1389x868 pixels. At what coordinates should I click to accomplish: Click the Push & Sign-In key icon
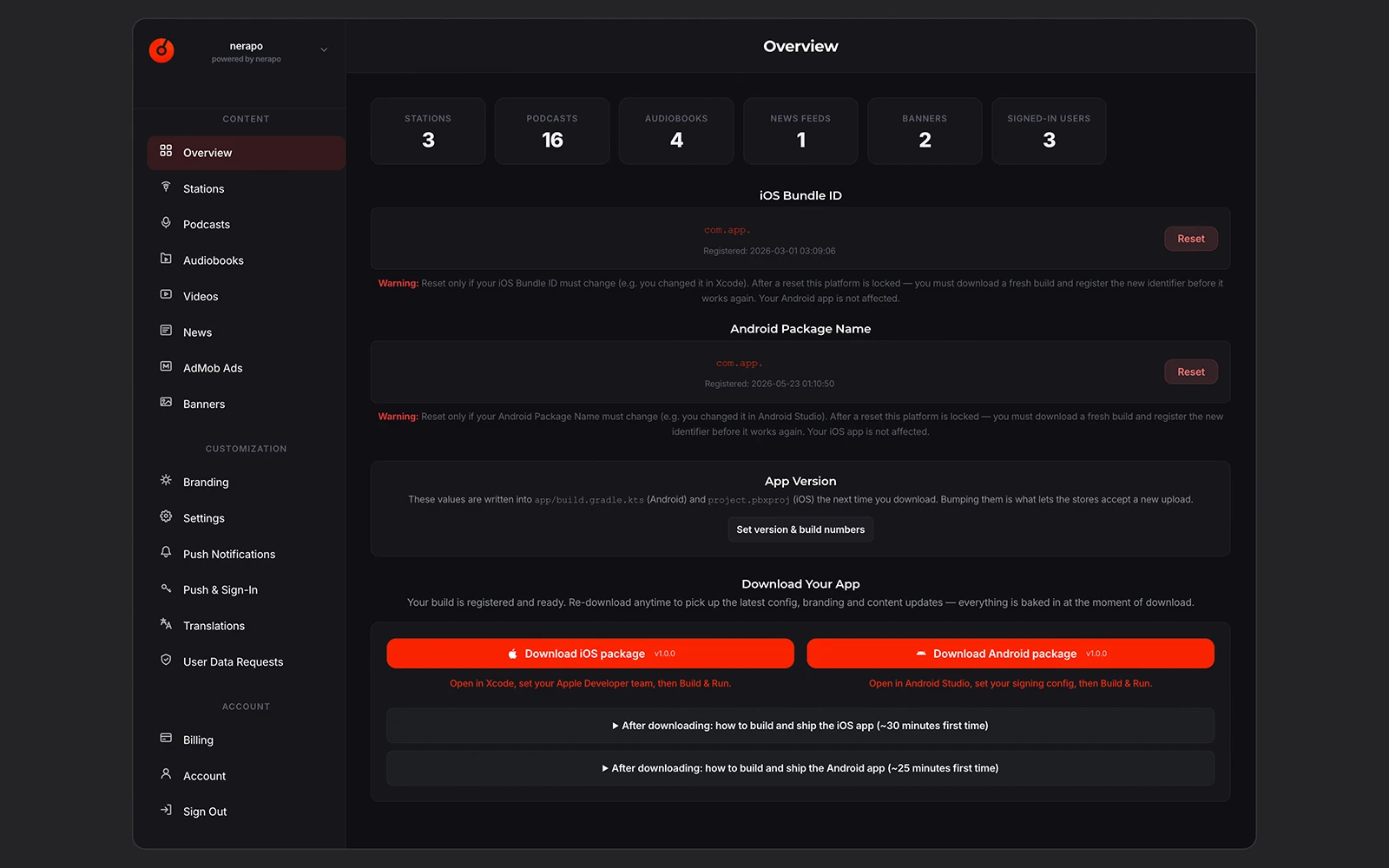coord(166,589)
